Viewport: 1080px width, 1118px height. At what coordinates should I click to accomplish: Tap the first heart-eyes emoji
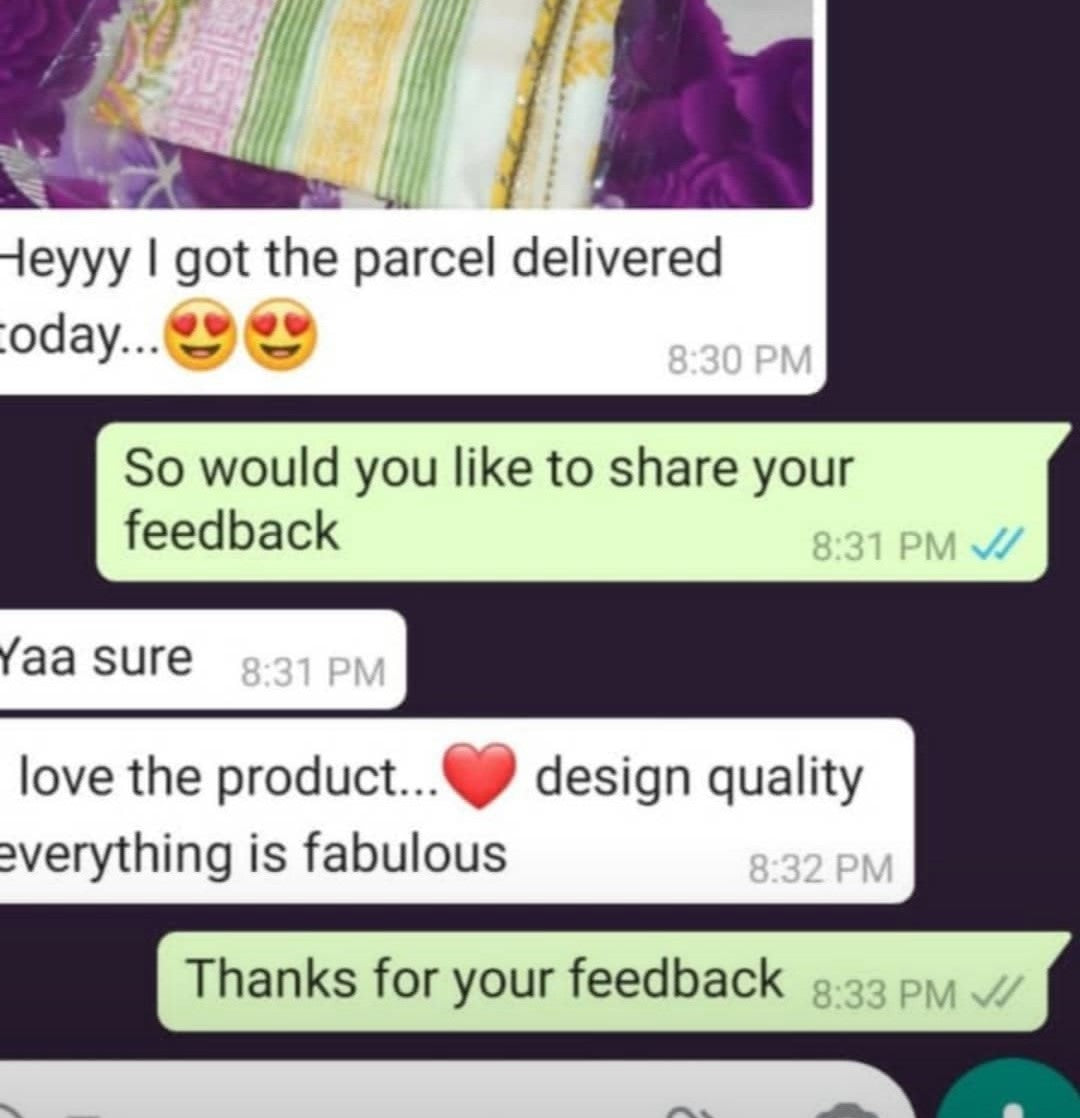202,334
